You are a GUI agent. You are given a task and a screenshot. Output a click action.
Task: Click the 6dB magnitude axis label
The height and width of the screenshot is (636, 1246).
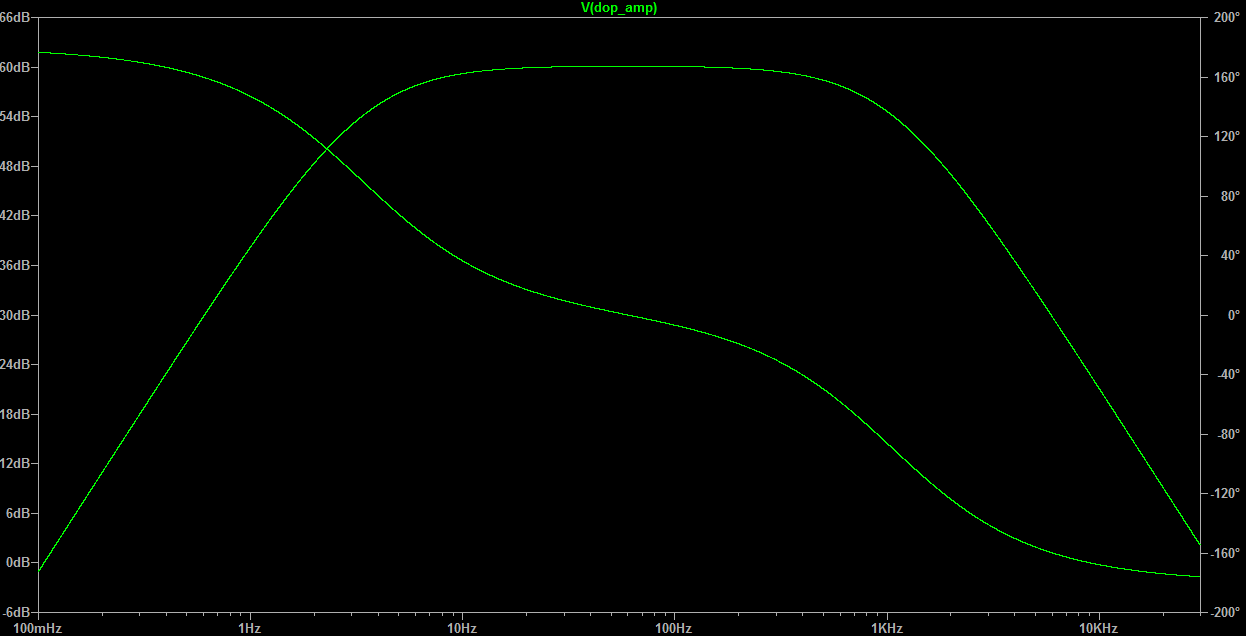click(x=18, y=513)
